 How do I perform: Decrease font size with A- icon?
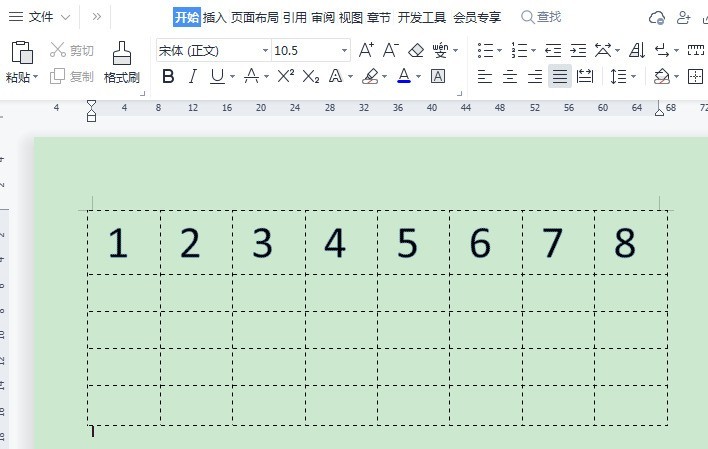pyautogui.click(x=391, y=50)
